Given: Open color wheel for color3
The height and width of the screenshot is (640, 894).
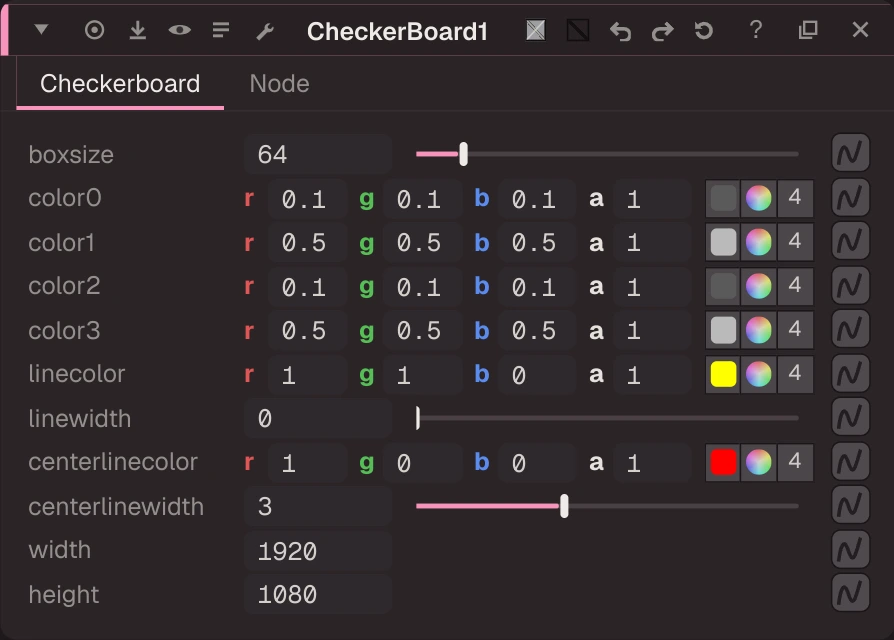Looking at the screenshot, I should (x=758, y=330).
